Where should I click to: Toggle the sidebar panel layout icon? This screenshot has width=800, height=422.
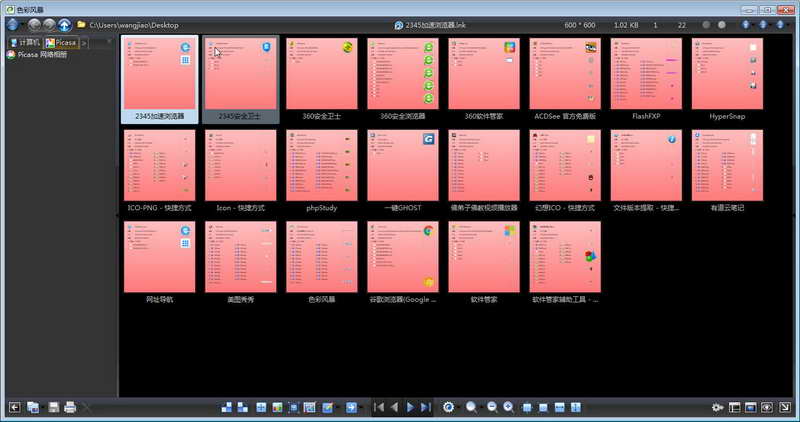pos(734,407)
